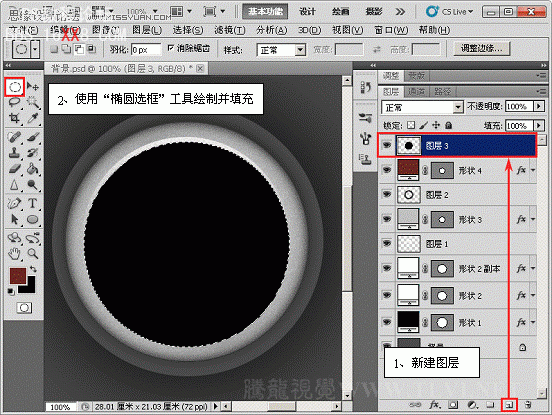This screenshot has height=415, width=552.
Task: Click the new adjustment layer icon
Action: pyautogui.click(x=472, y=405)
